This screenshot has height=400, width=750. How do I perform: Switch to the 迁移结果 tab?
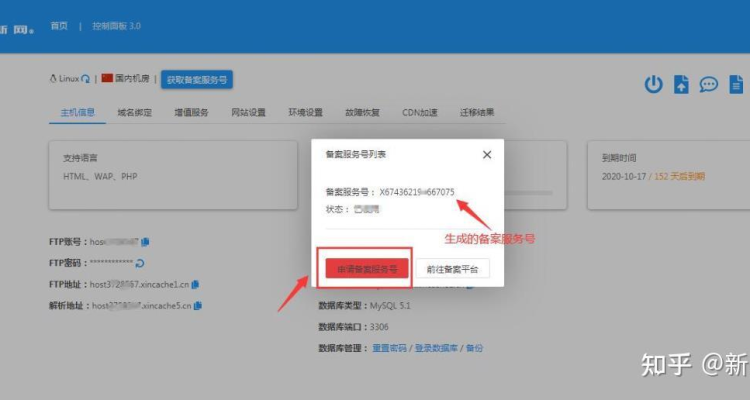coord(477,112)
